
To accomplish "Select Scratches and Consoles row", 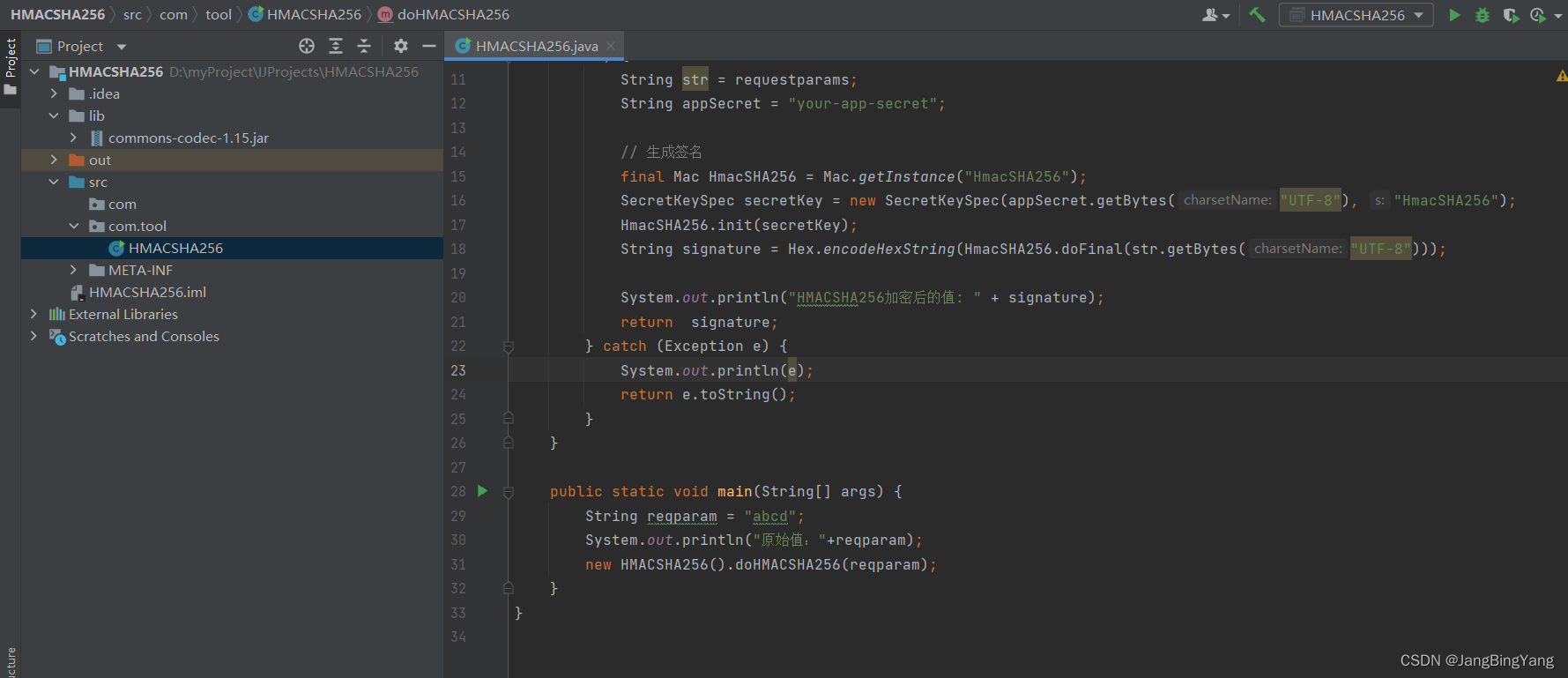I will (232, 336).
